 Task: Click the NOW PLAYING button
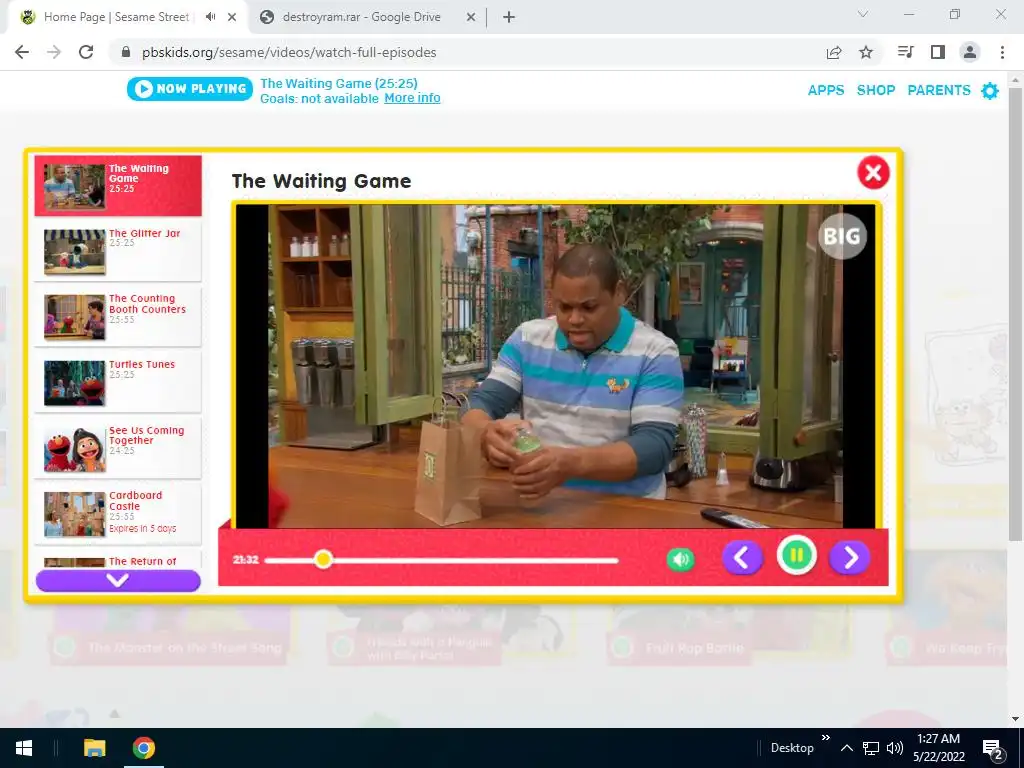(189, 89)
